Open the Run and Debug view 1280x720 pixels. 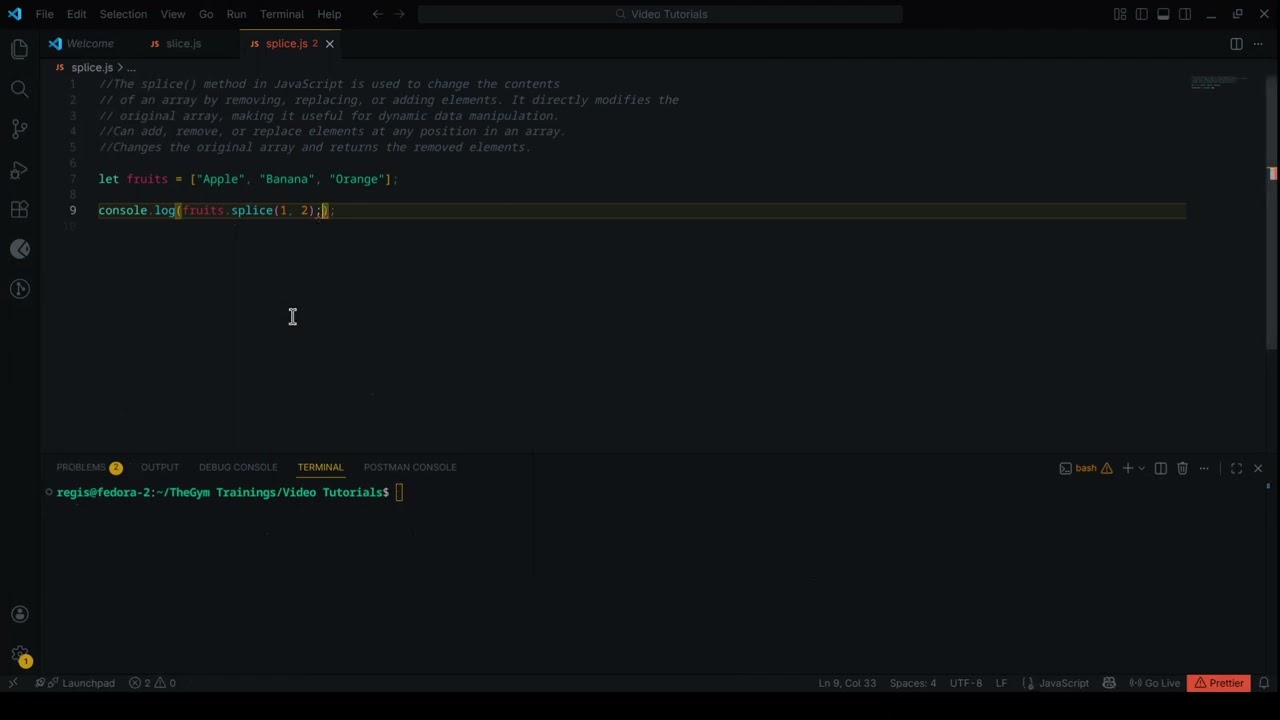[19, 169]
